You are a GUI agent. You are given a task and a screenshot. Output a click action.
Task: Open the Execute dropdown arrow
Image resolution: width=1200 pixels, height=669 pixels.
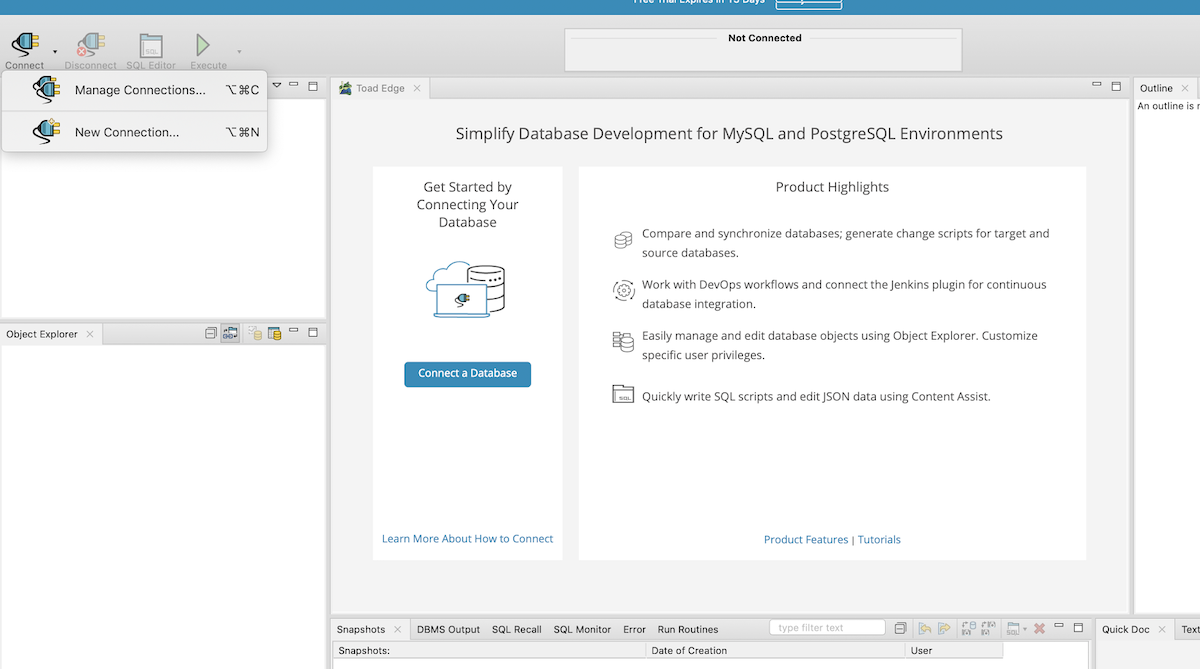pyautogui.click(x=239, y=51)
